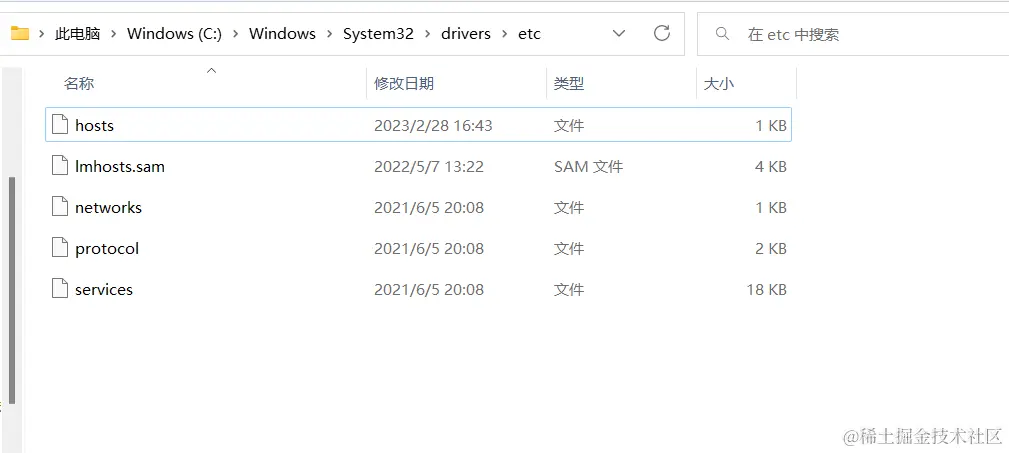Go to 此电脑 in breadcrumb

click(78, 34)
